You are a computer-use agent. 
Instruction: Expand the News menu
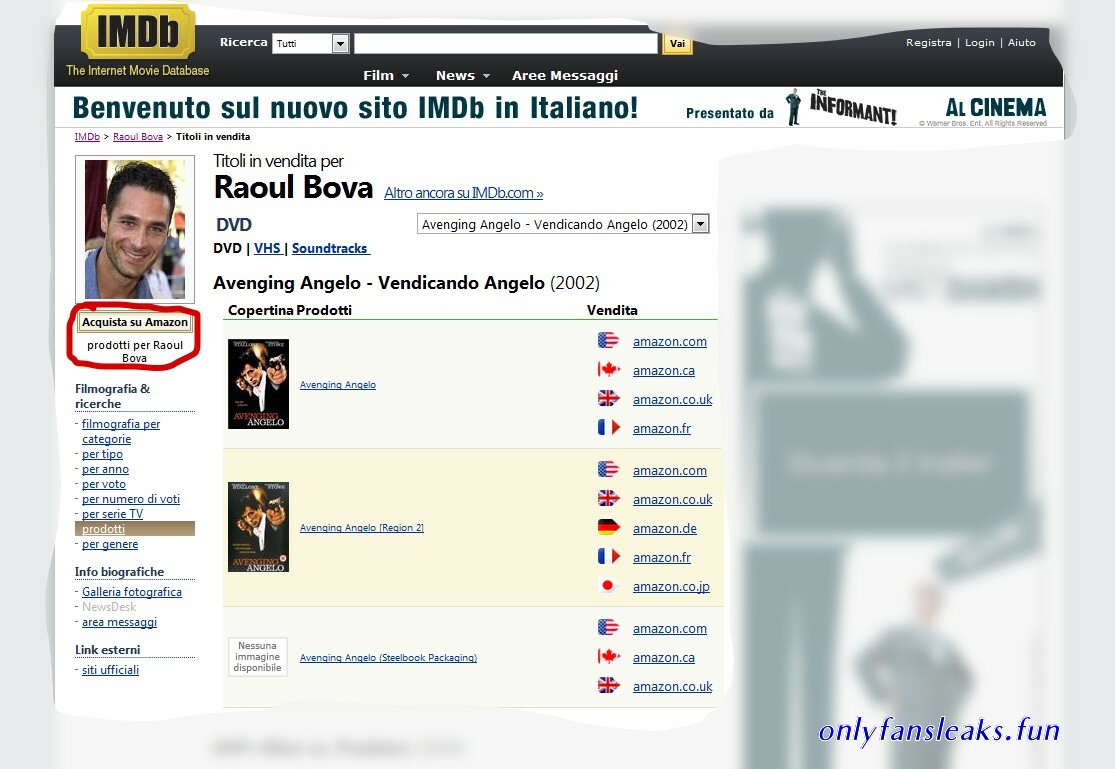pos(463,75)
